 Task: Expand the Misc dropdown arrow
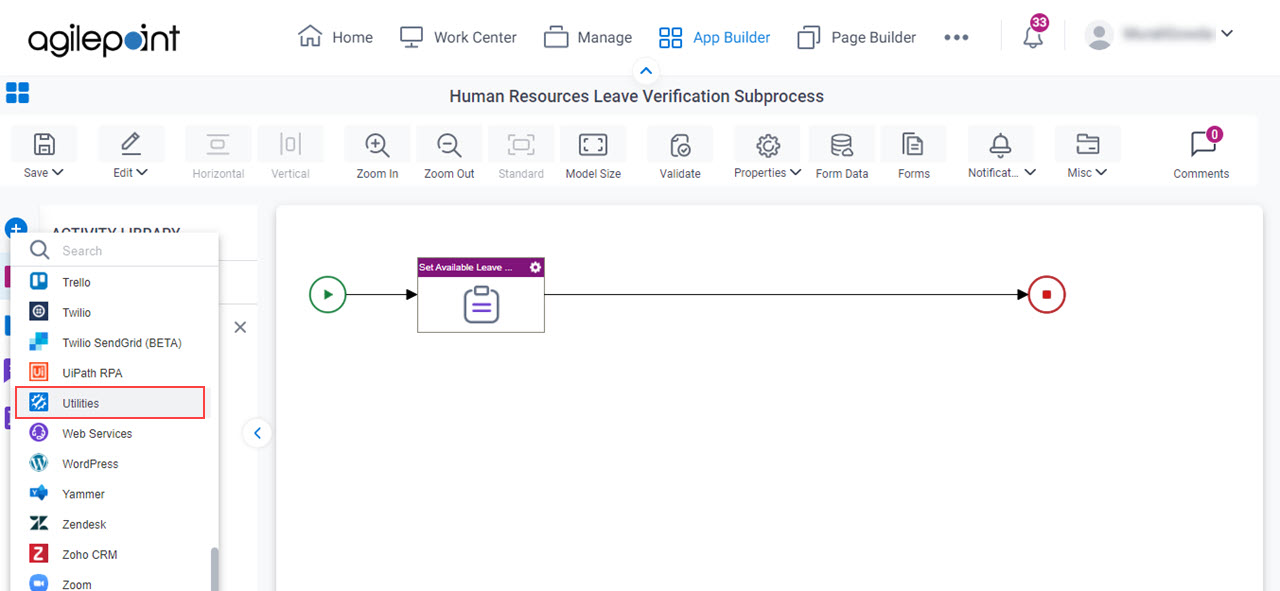pos(1101,172)
